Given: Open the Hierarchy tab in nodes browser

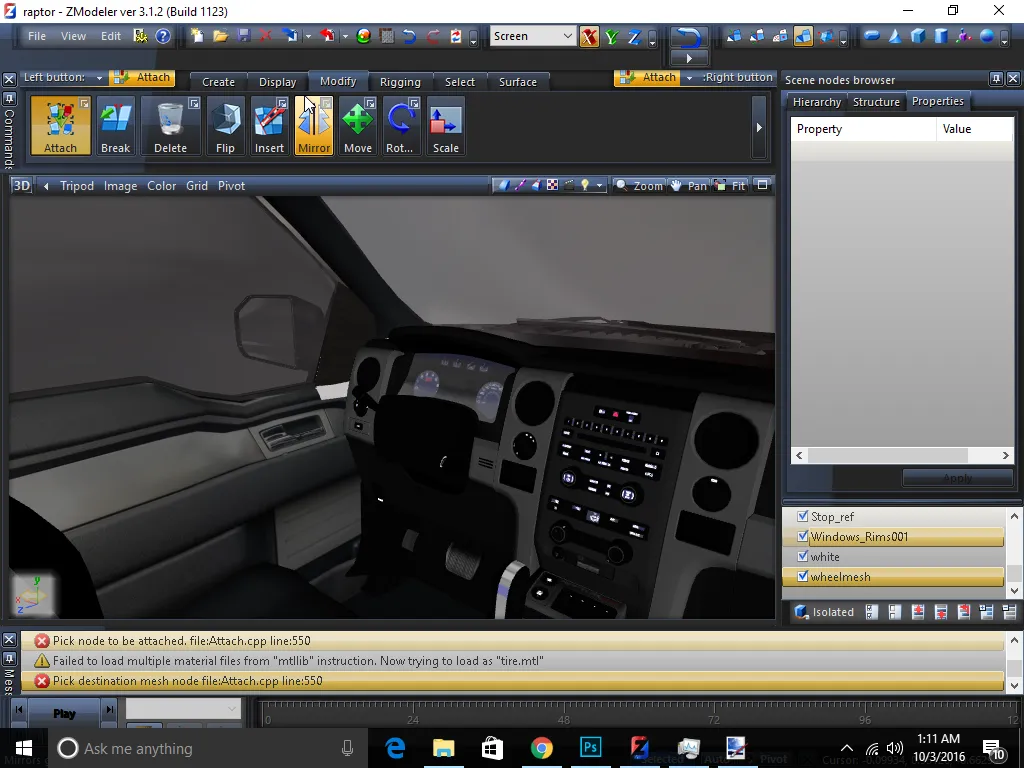Looking at the screenshot, I should point(816,102).
